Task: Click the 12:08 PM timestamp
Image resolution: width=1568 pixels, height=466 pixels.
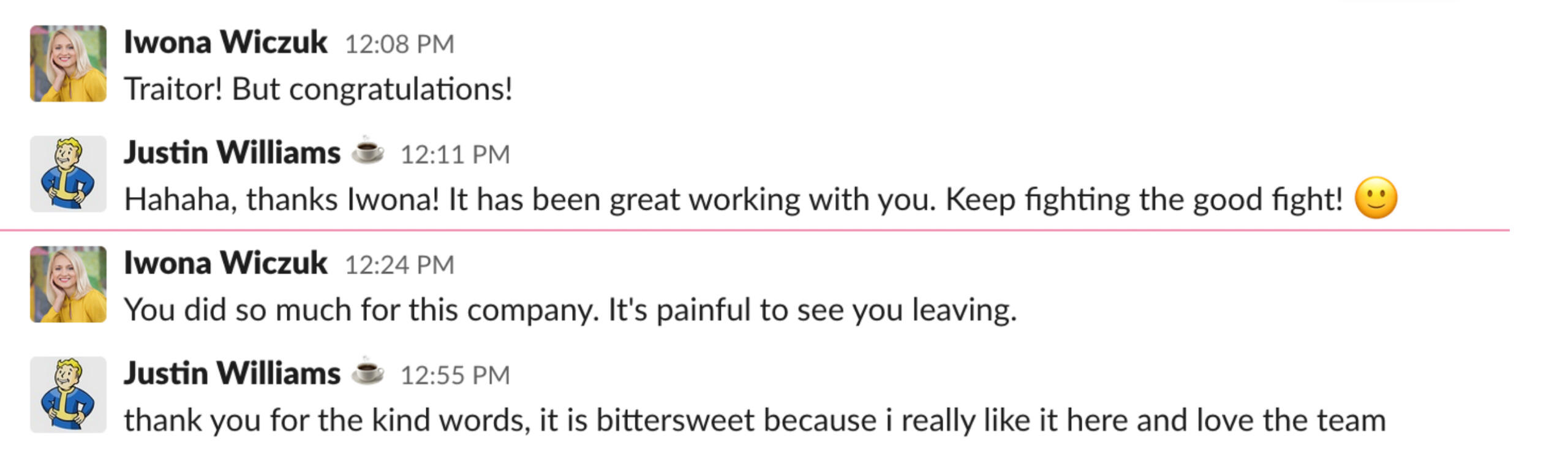Action: [x=399, y=44]
